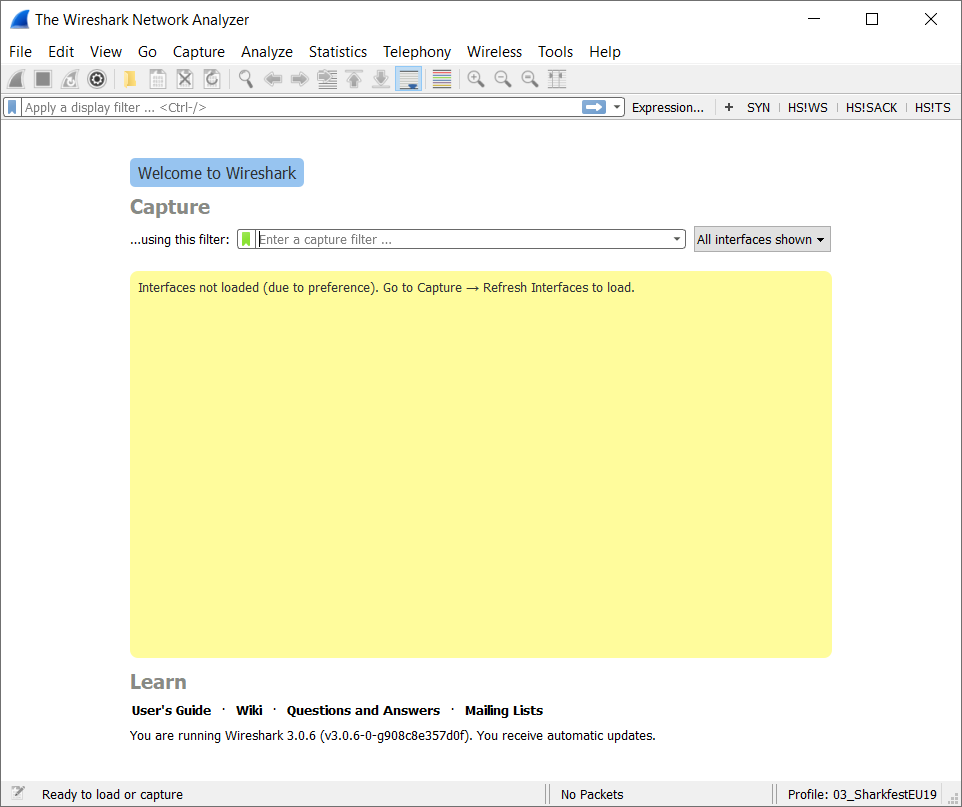
Task: Click the Expression... button
Action: click(667, 107)
